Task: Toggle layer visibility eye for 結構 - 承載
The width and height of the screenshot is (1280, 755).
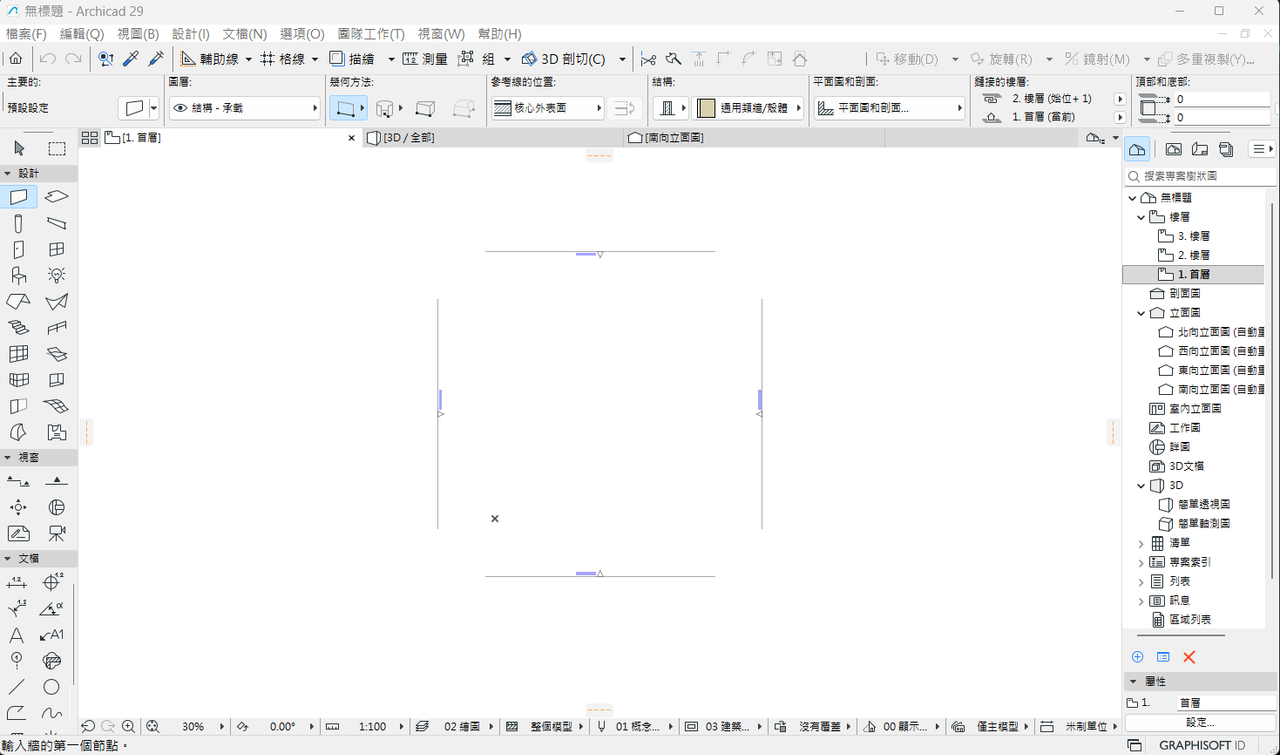Action: coord(181,108)
